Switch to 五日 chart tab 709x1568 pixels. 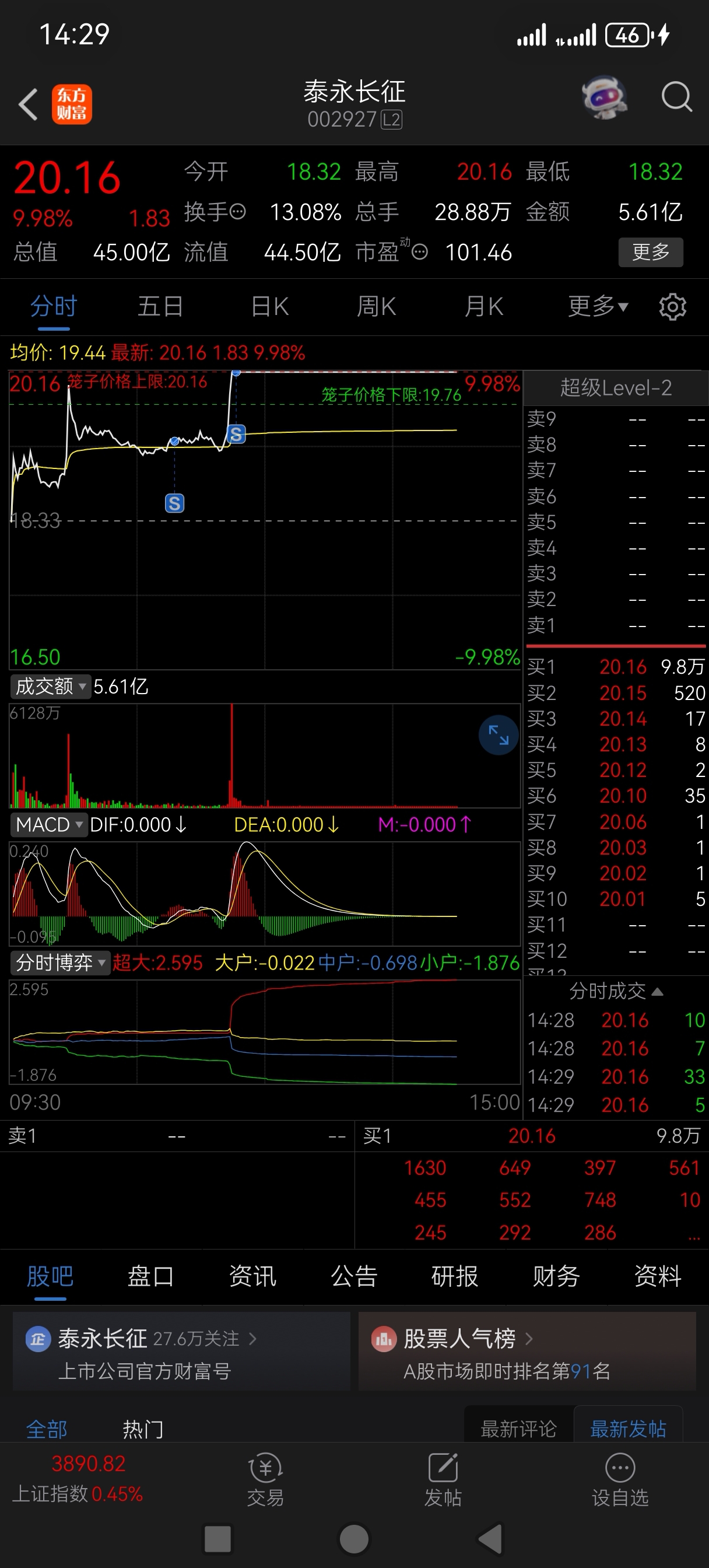(161, 306)
